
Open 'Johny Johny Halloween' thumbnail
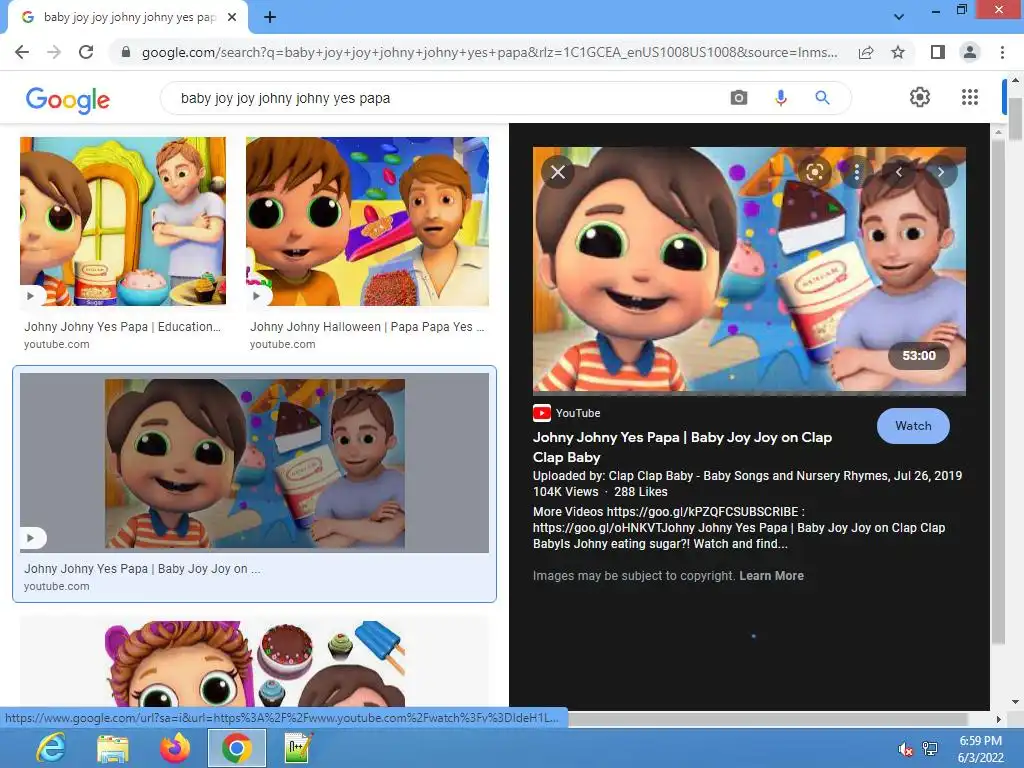coord(367,221)
